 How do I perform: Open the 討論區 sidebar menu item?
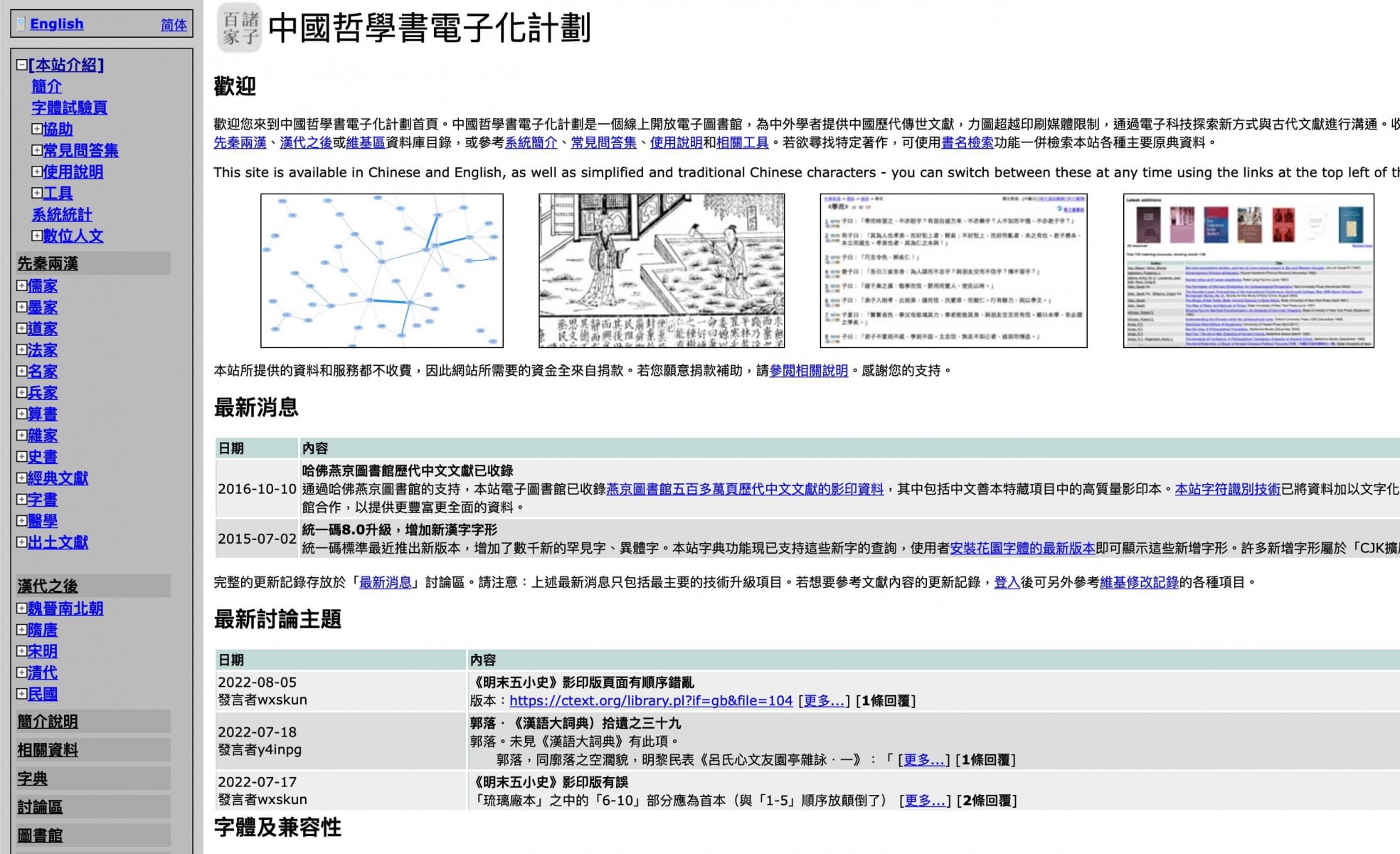tap(40, 807)
